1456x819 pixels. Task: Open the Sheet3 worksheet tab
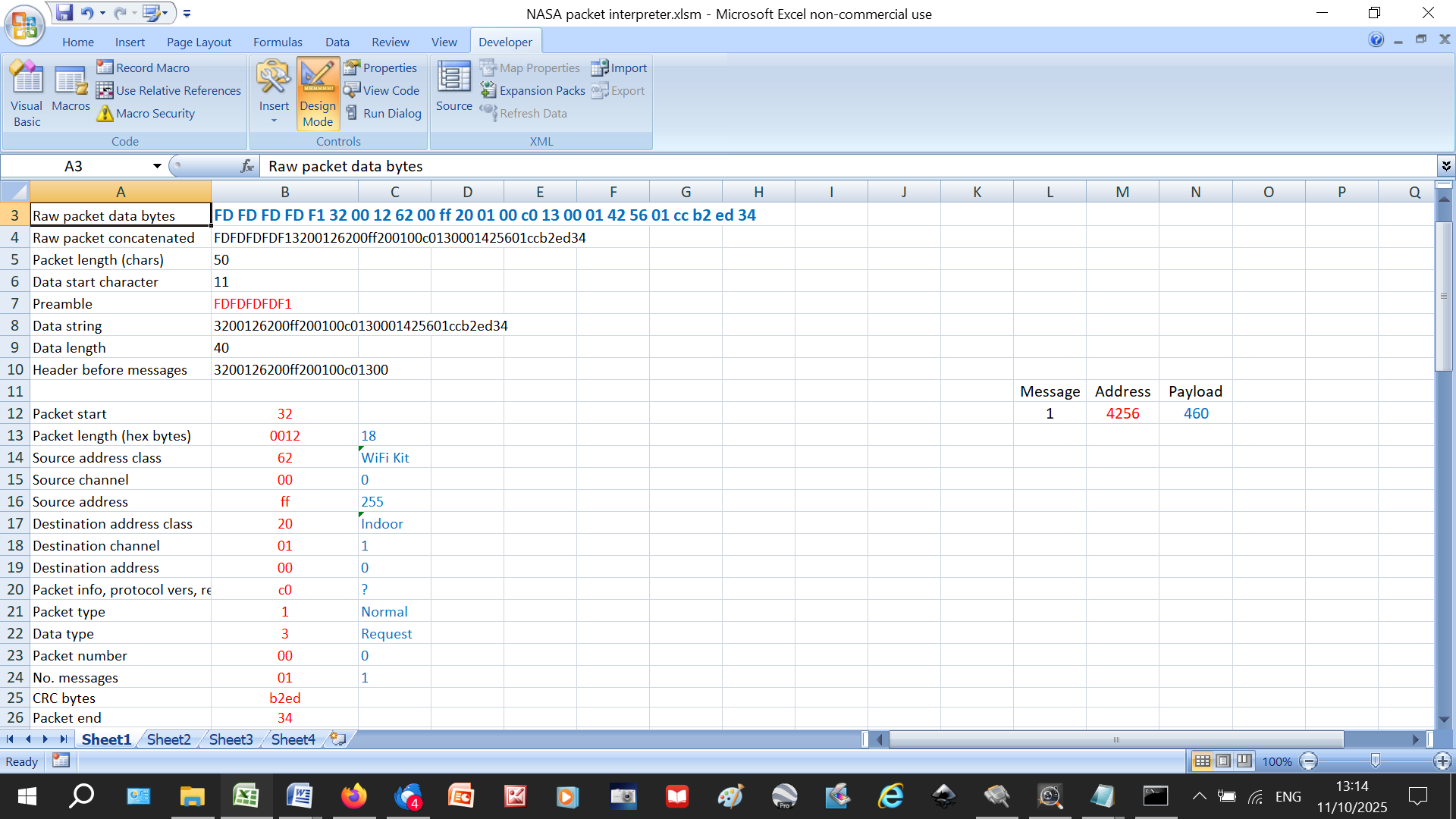click(x=231, y=739)
